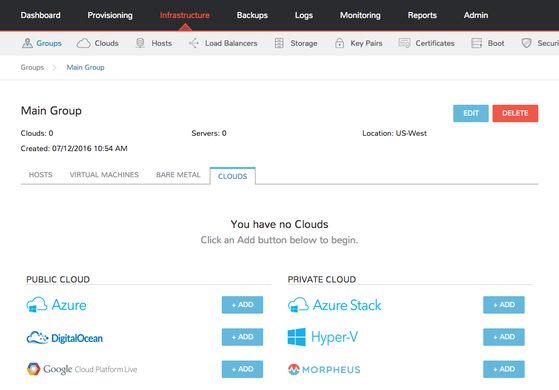Click the Groups breadcrumb link

coord(32,67)
